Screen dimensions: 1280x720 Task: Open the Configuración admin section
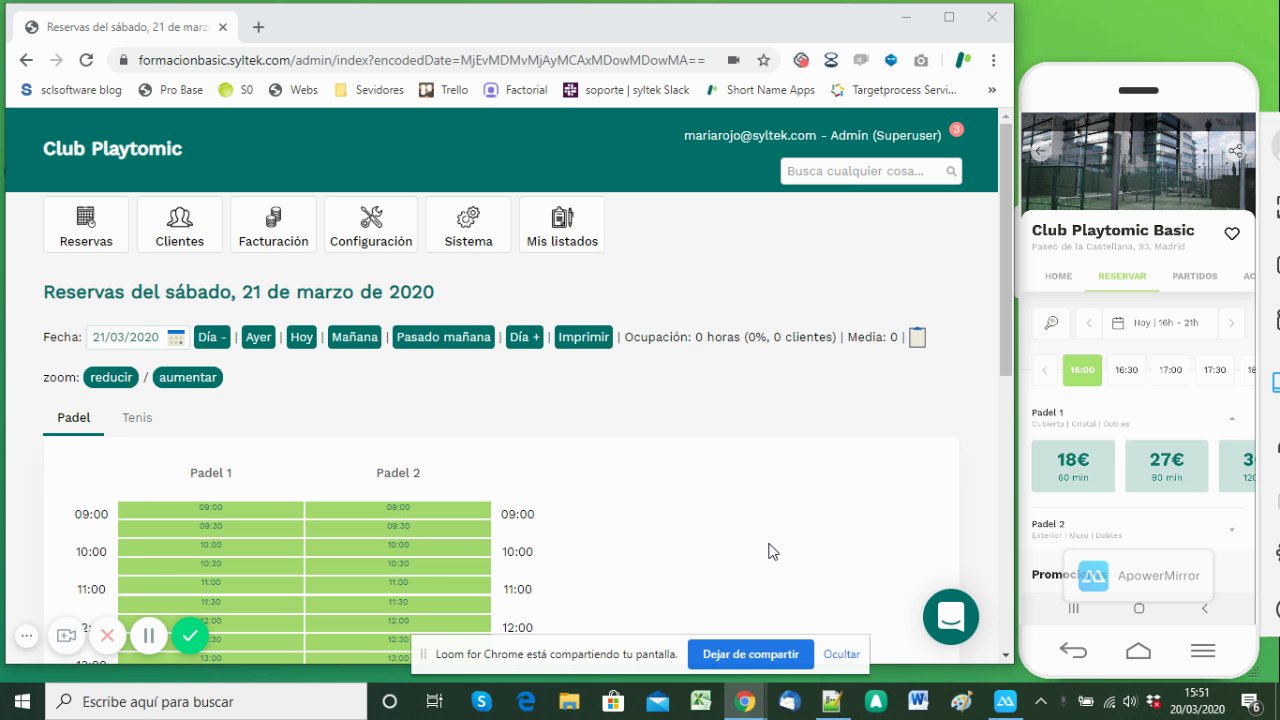click(371, 224)
